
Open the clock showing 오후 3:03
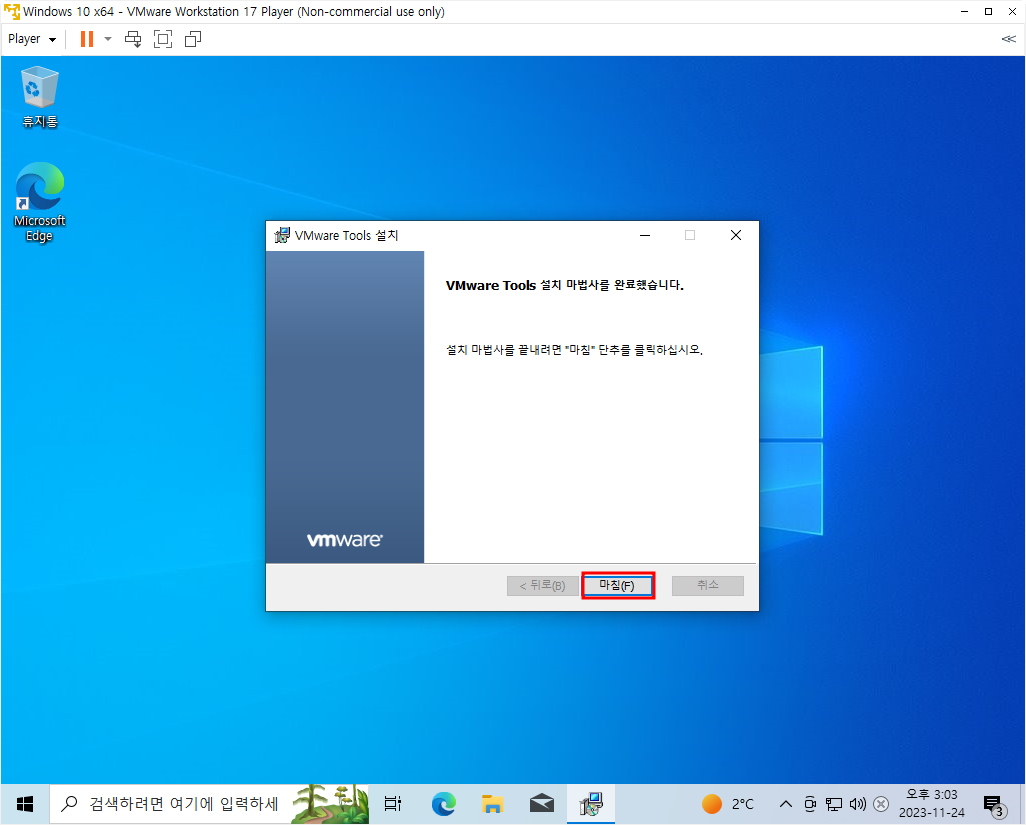[x=932, y=804]
